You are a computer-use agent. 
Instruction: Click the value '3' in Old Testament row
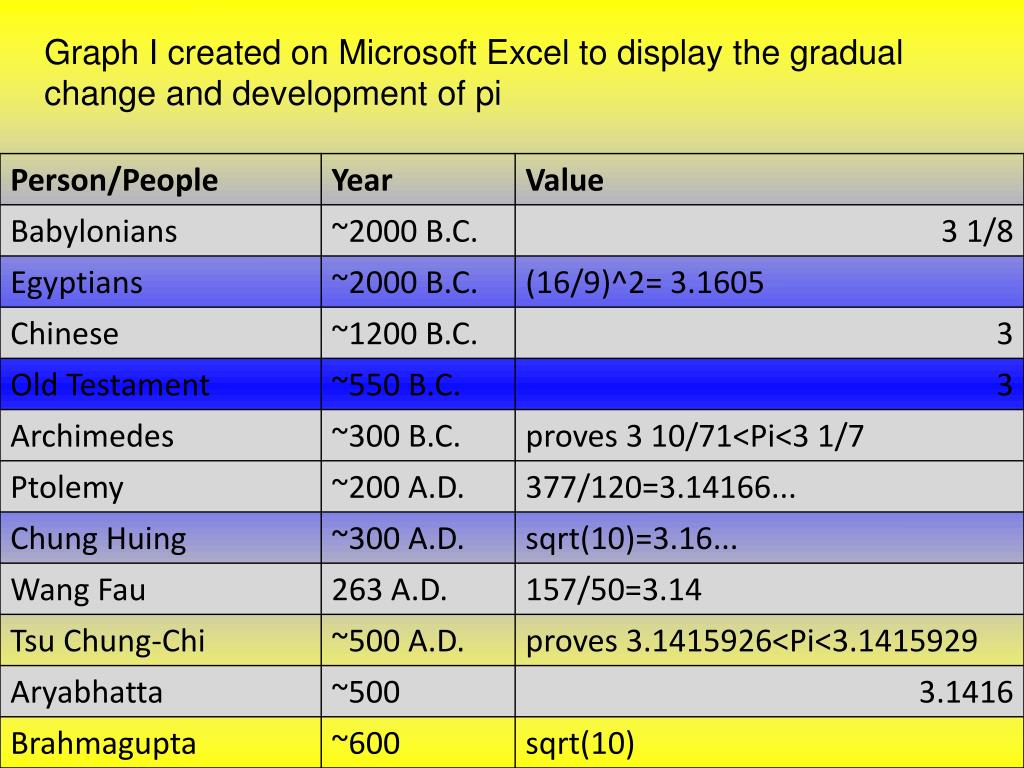(769, 384)
